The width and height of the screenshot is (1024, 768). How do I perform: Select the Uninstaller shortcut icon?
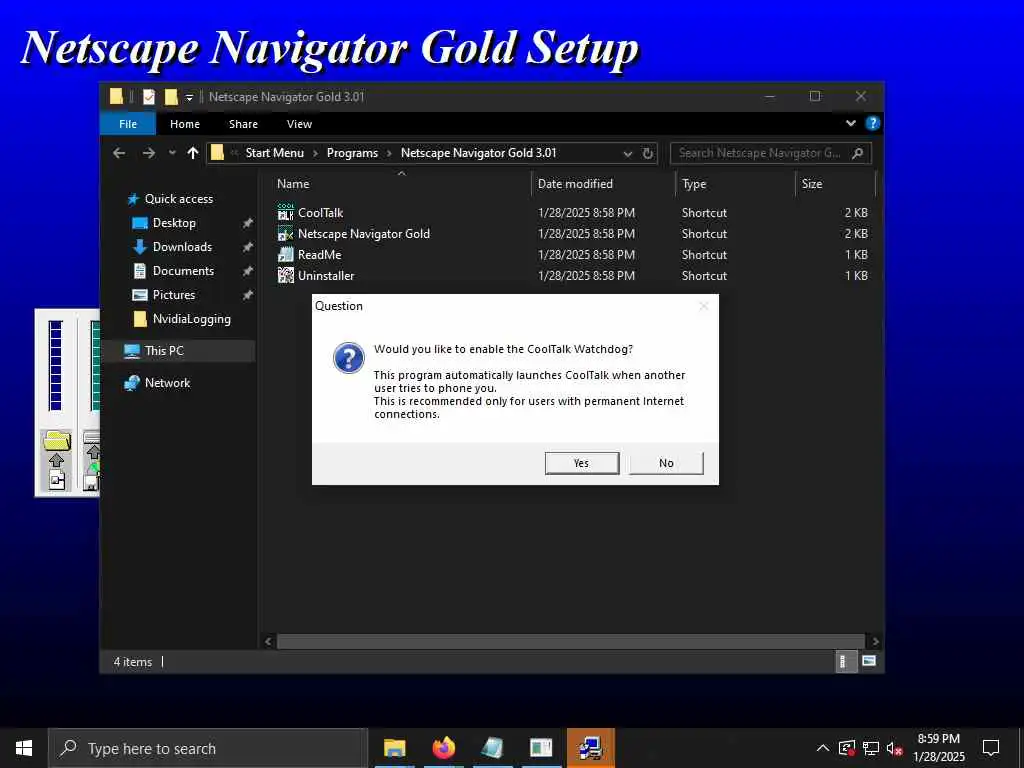tap(285, 276)
